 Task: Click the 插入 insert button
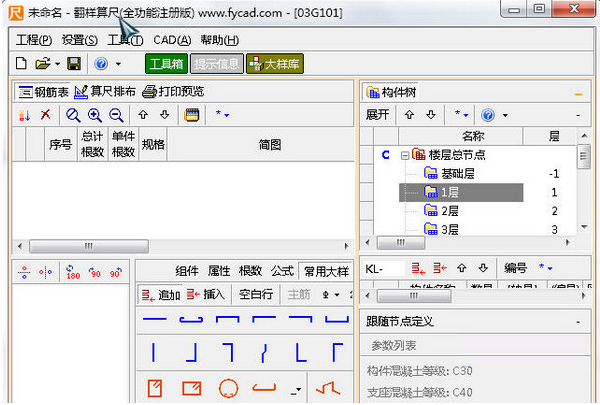click(x=205, y=294)
